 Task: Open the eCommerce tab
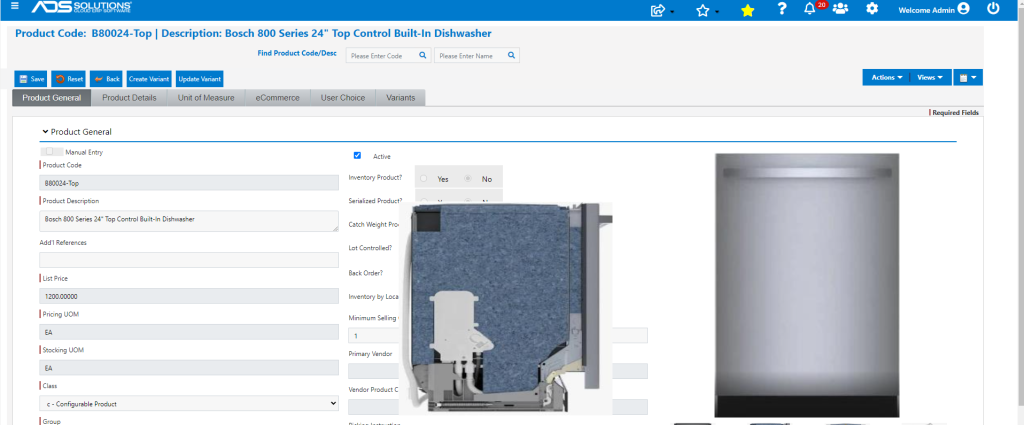pos(278,98)
